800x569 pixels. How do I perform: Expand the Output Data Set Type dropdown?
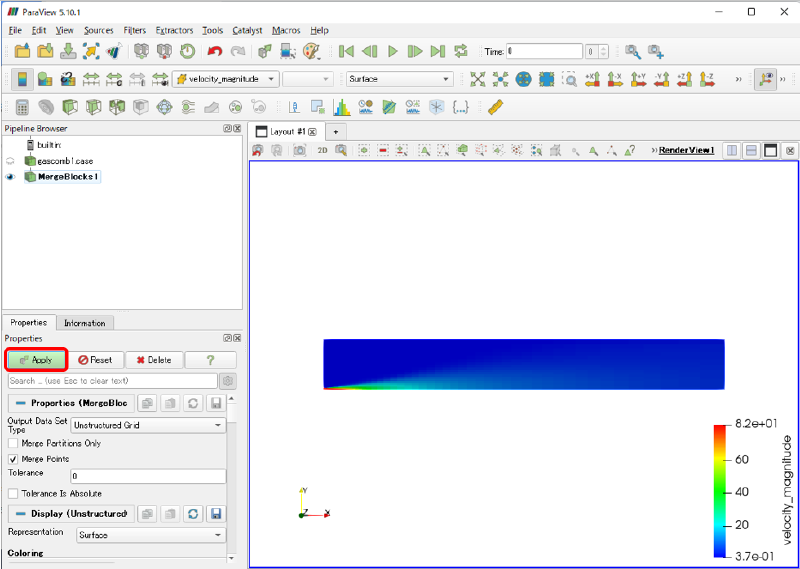tap(147, 425)
